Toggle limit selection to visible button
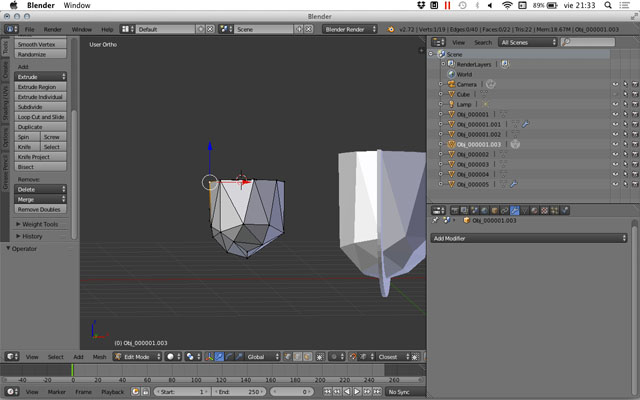640x400 pixels. pyautogui.click(x=320, y=357)
